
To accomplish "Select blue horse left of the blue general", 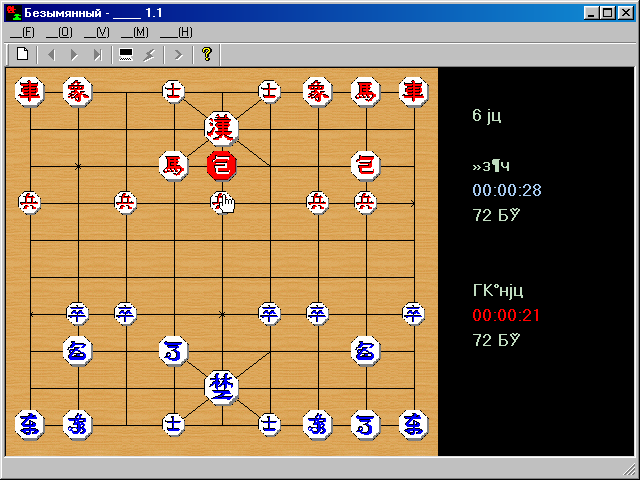I will tap(174, 351).
